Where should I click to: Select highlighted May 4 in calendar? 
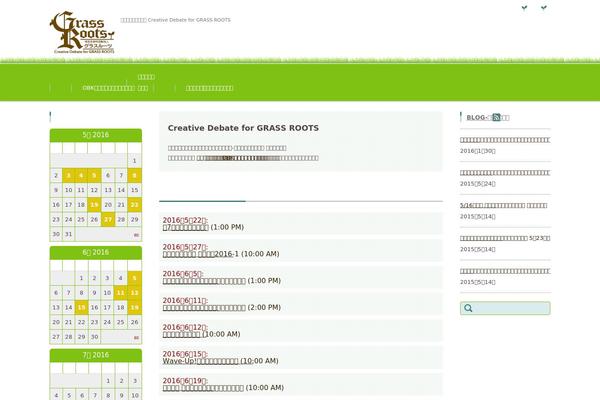[x=81, y=175]
